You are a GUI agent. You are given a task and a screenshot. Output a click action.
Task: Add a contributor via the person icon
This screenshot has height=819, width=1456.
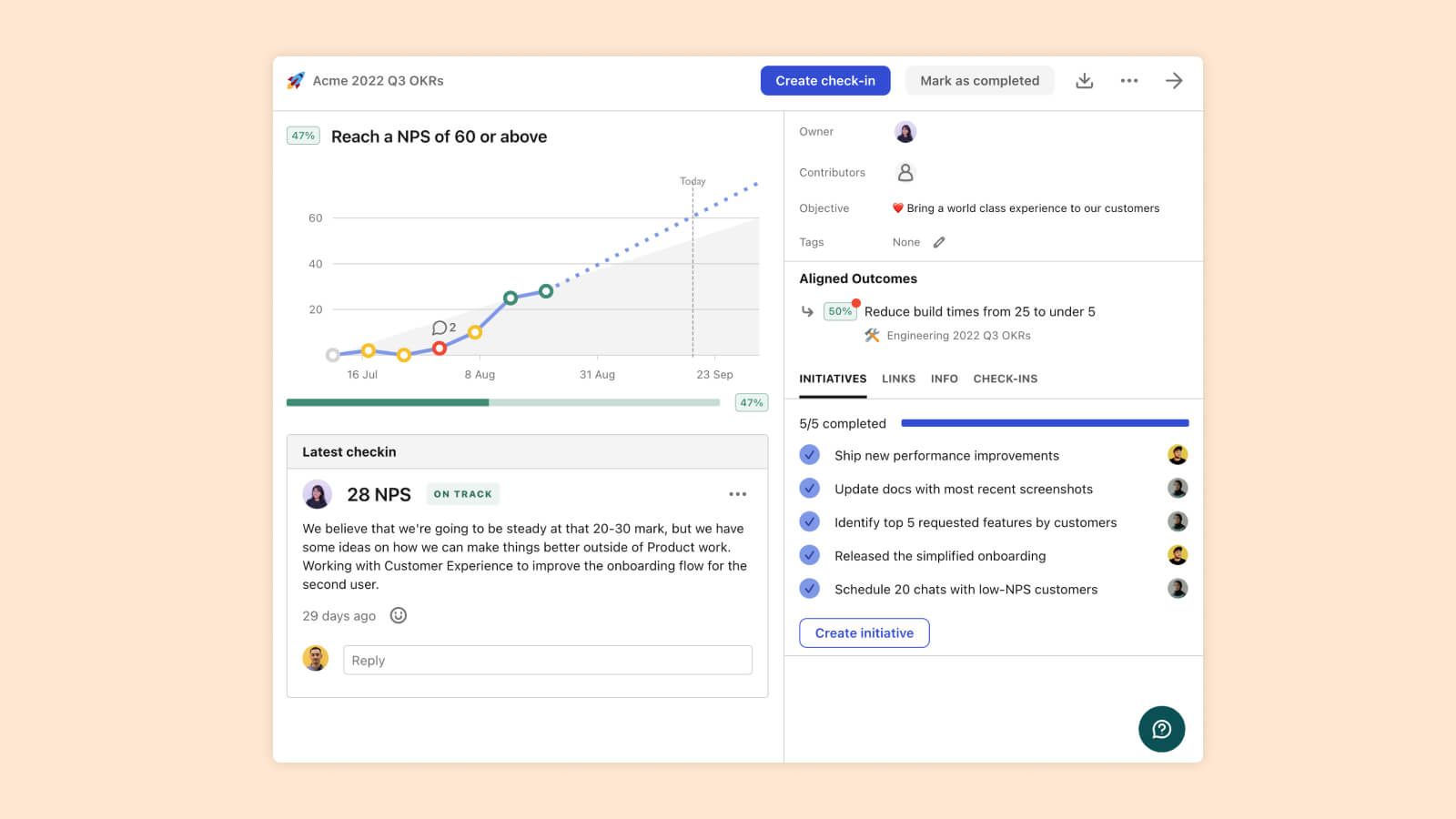click(905, 172)
